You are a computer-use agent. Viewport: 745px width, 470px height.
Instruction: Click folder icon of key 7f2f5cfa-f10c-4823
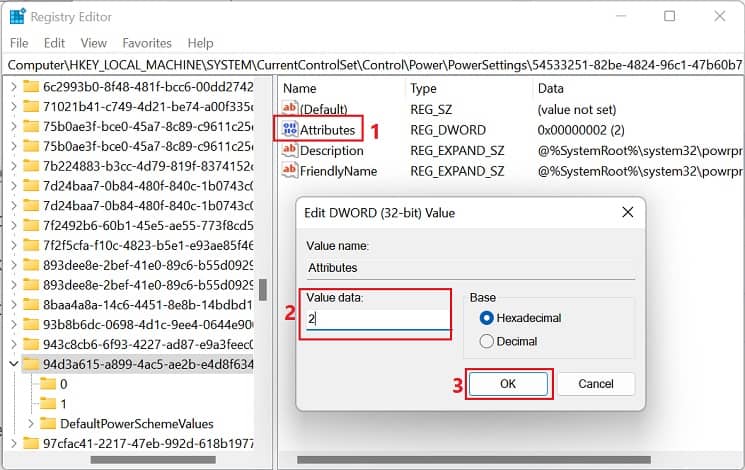click(x=31, y=245)
